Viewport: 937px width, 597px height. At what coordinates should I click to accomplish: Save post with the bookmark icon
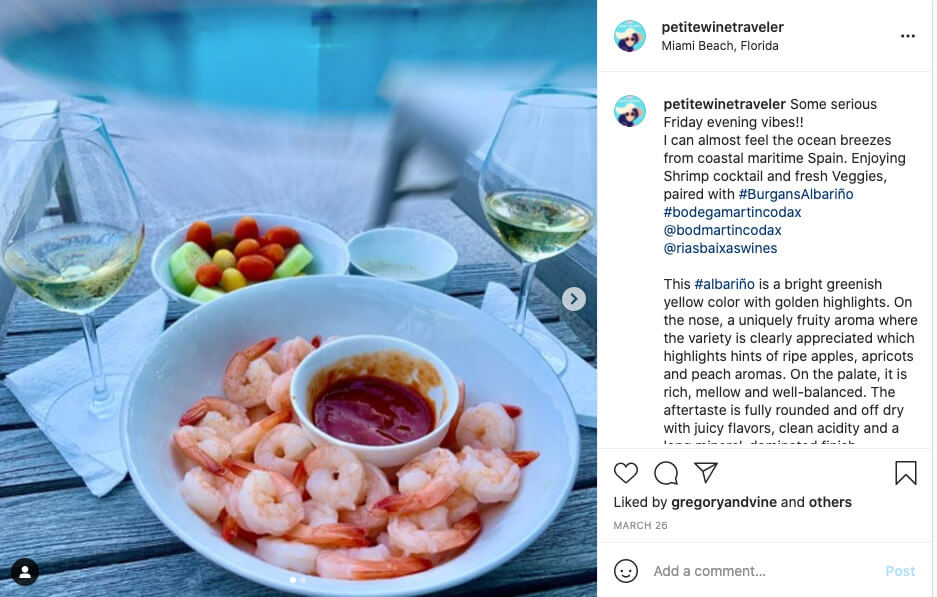[x=905, y=473]
